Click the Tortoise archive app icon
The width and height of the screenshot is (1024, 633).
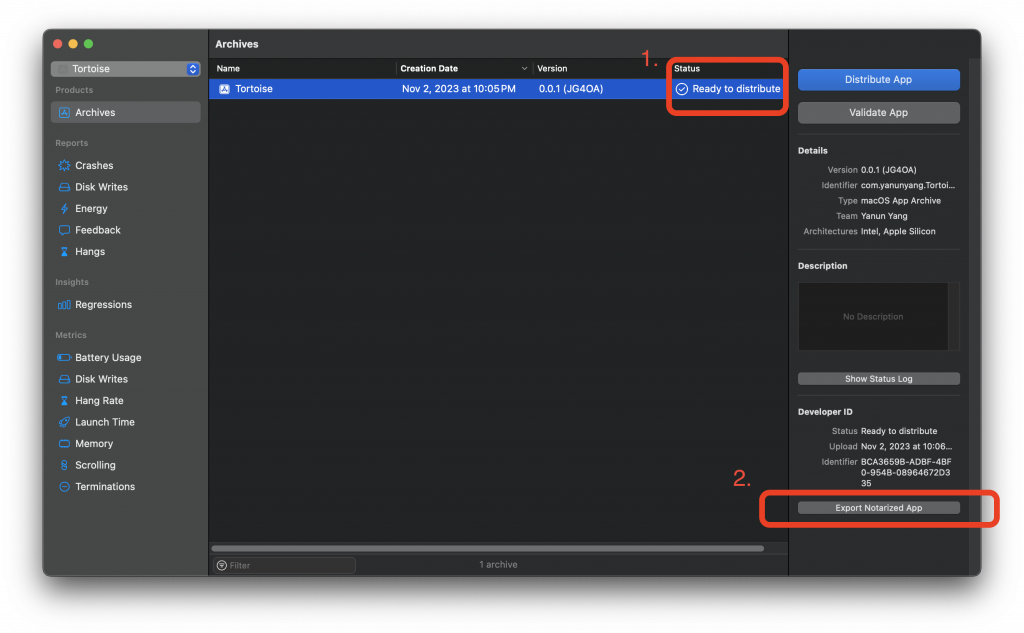click(224, 89)
